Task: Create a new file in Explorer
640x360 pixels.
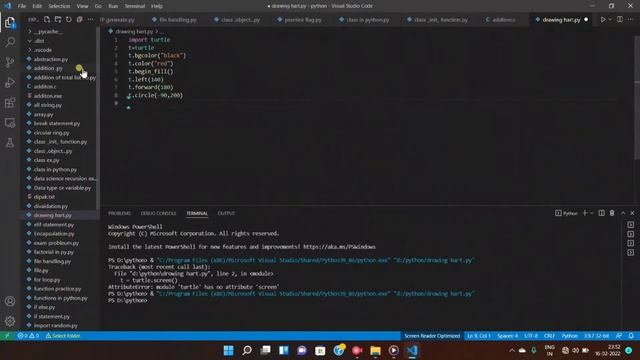Action: click(47, 20)
